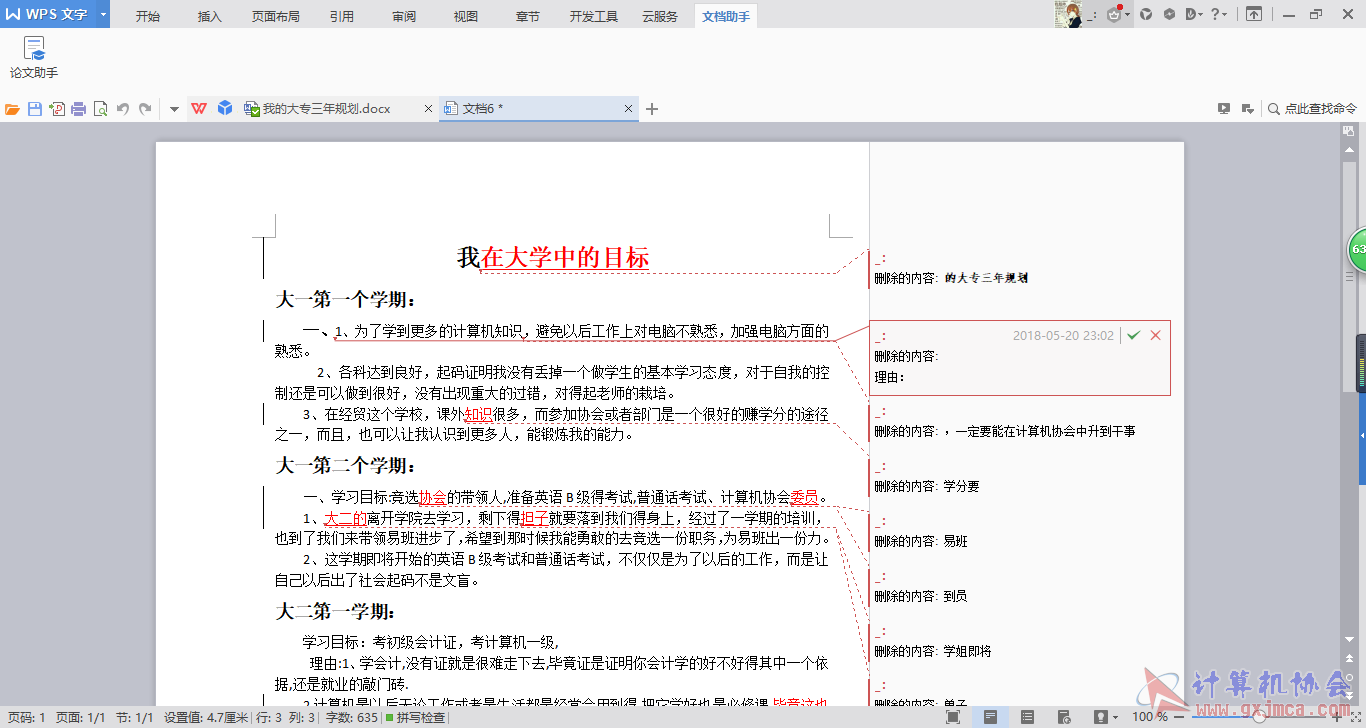Open eye protection mode dropdown
The height and width of the screenshot is (728, 1366).
1105,717
